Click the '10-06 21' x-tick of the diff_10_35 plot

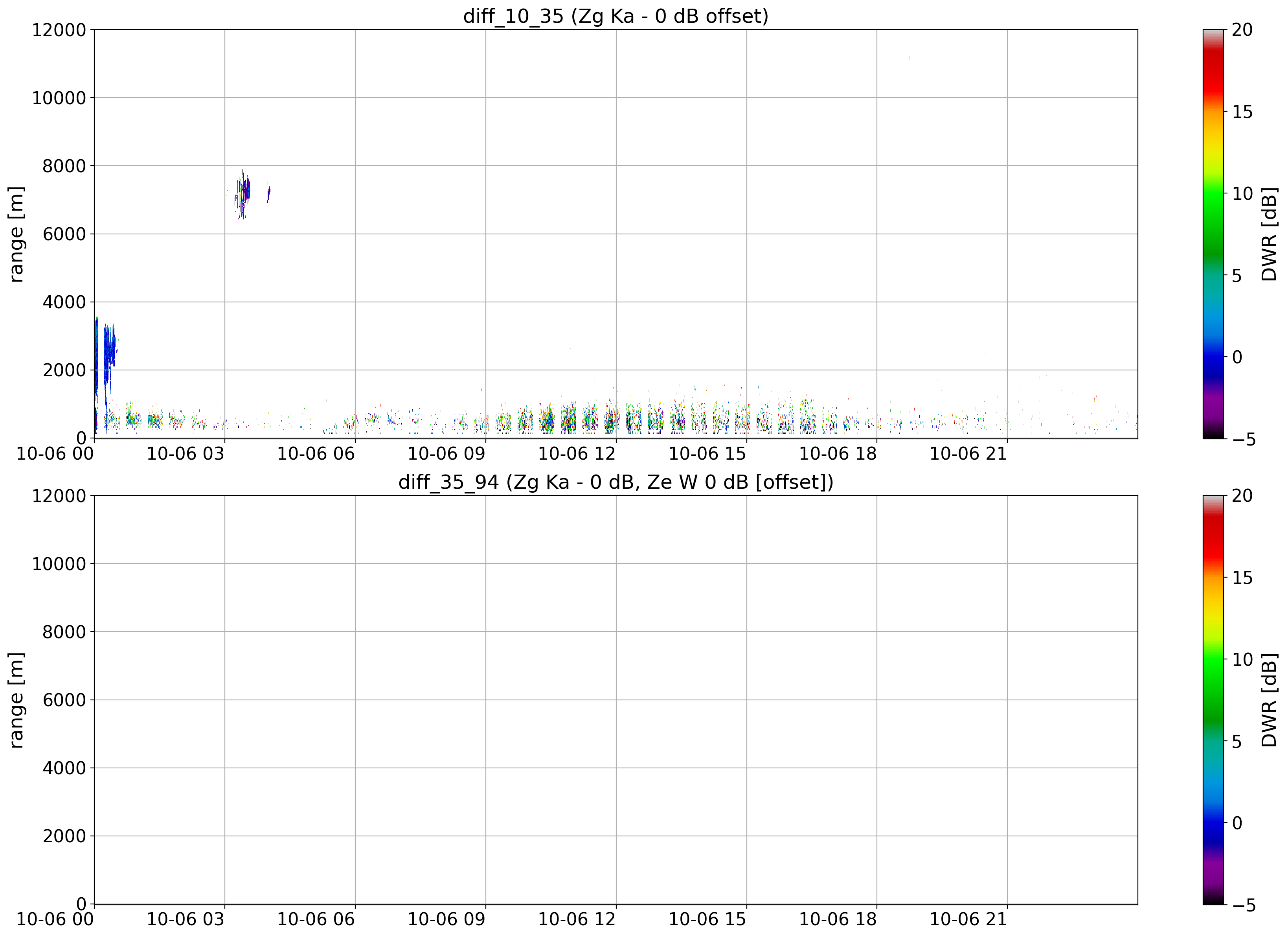tap(968, 453)
